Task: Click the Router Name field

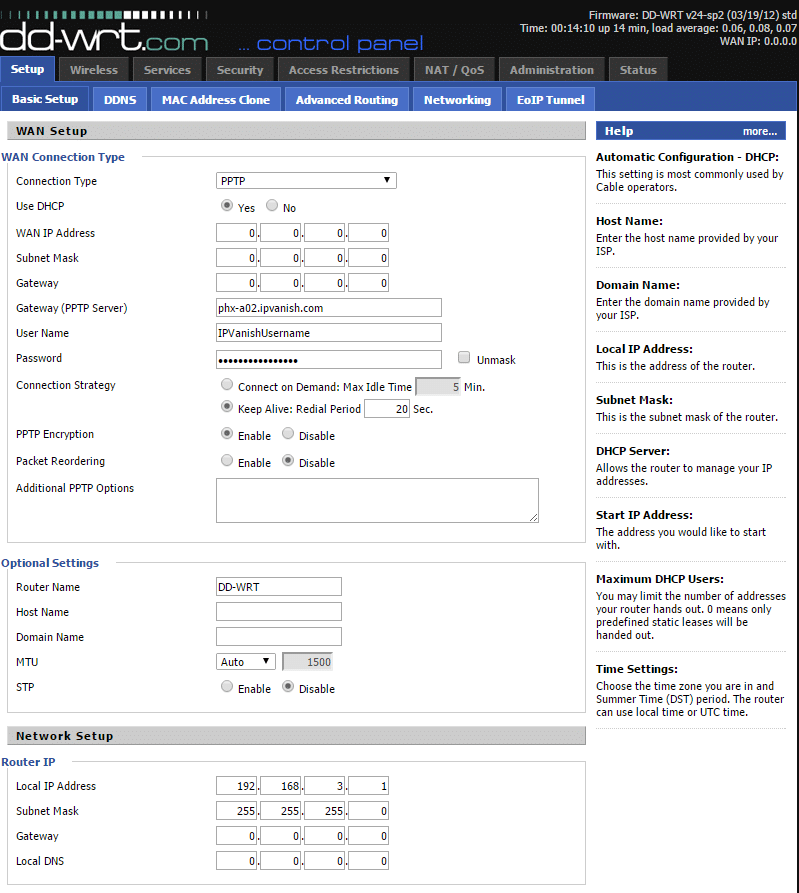Action: coord(278,587)
